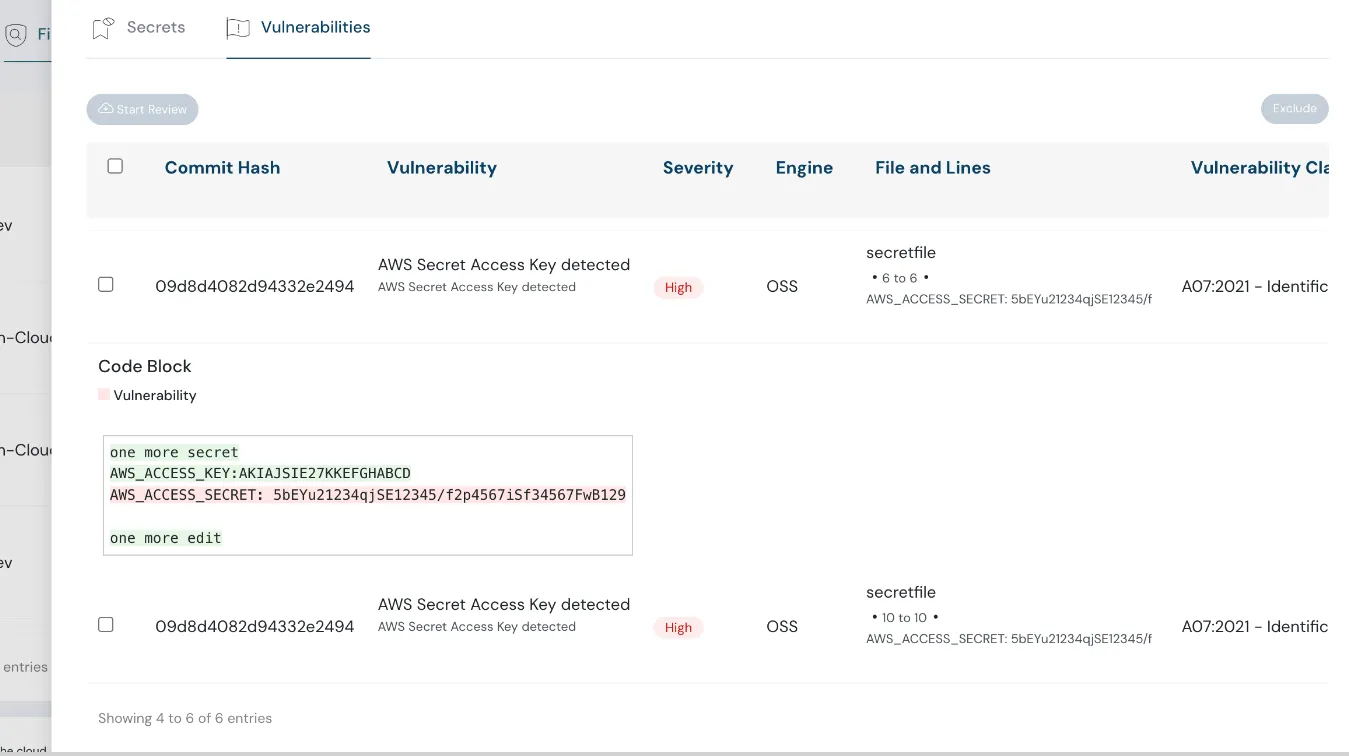Check the second AWS Secret Access Key finding

(105, 624)
